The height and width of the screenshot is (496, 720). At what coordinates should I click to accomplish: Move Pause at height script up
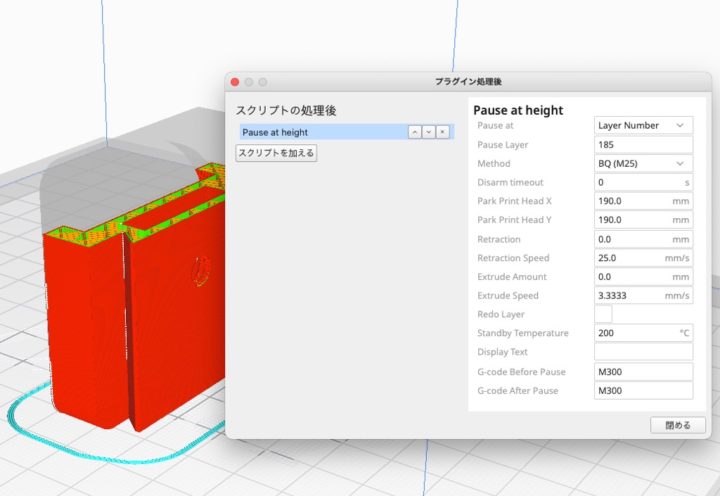(414, 132)
